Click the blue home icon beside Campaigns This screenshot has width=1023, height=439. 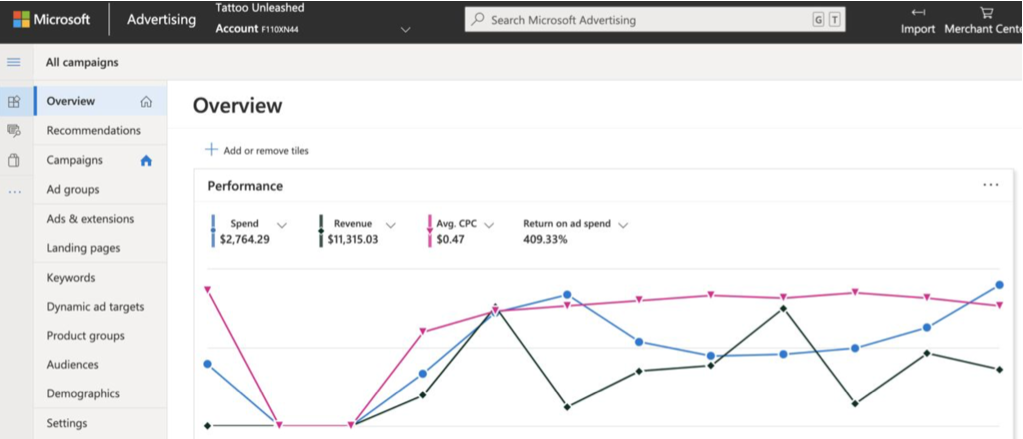(x=146, y=160)
